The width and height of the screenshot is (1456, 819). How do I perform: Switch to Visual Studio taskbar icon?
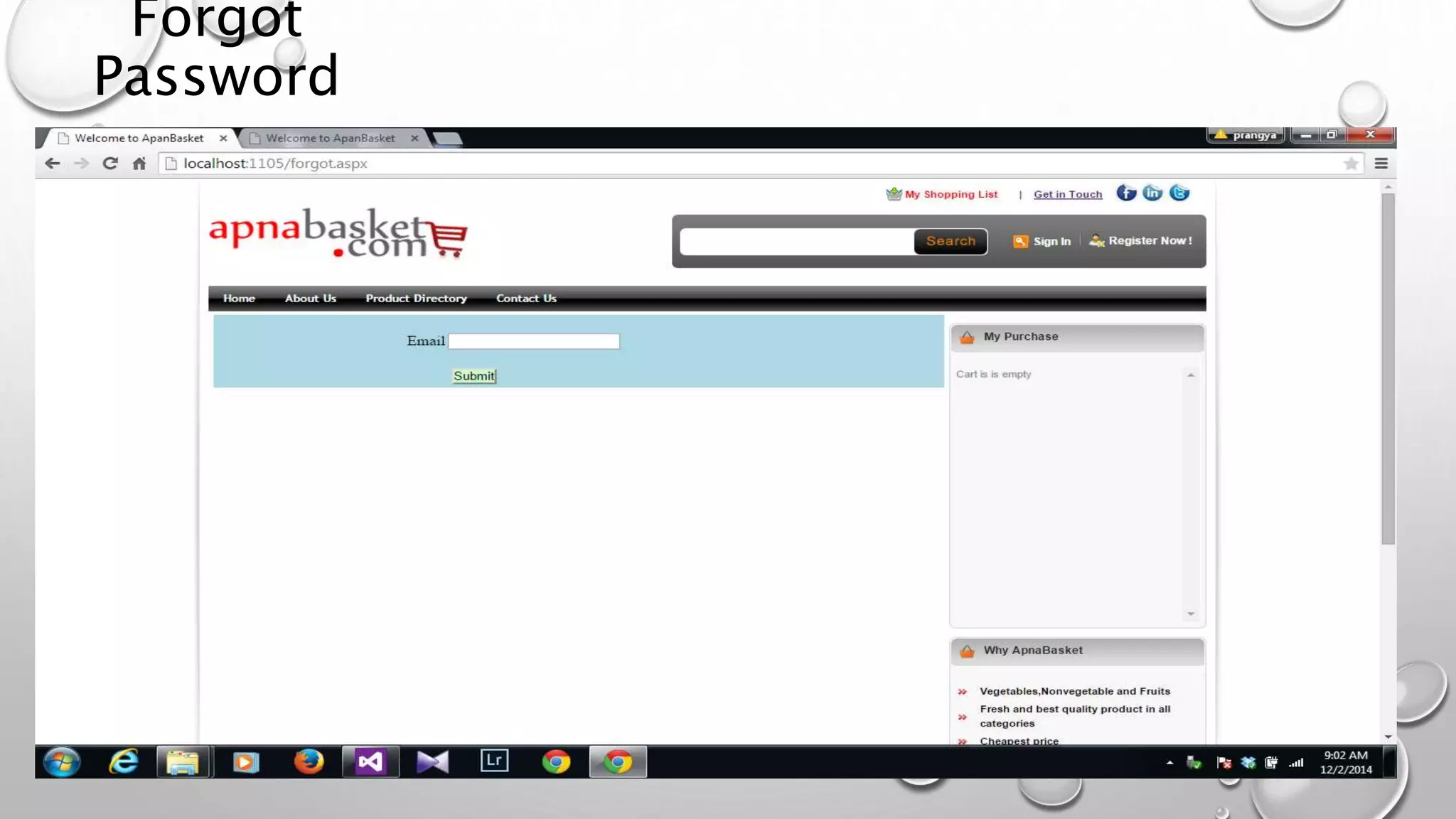coord(370,762)
